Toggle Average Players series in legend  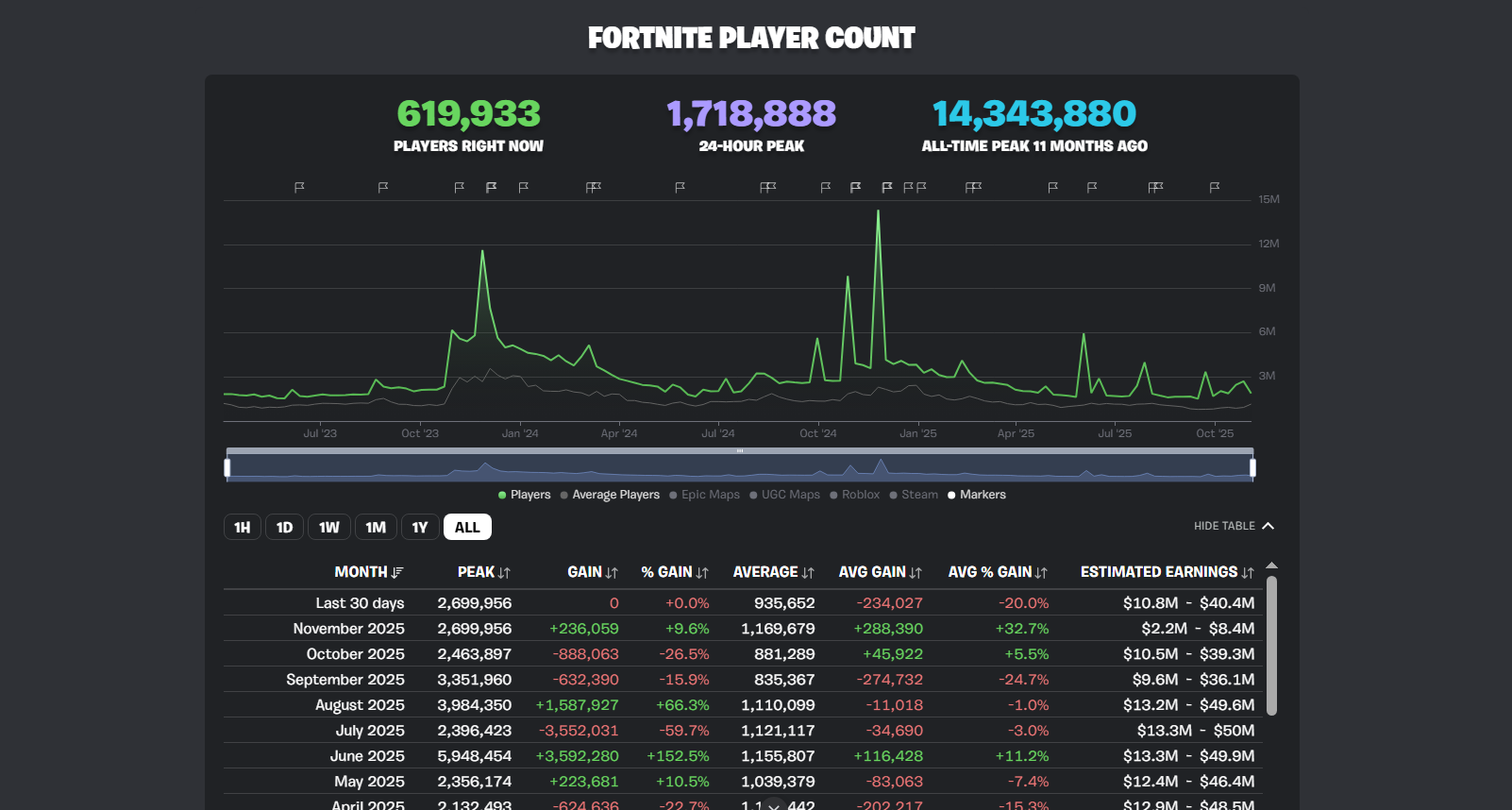610,495
